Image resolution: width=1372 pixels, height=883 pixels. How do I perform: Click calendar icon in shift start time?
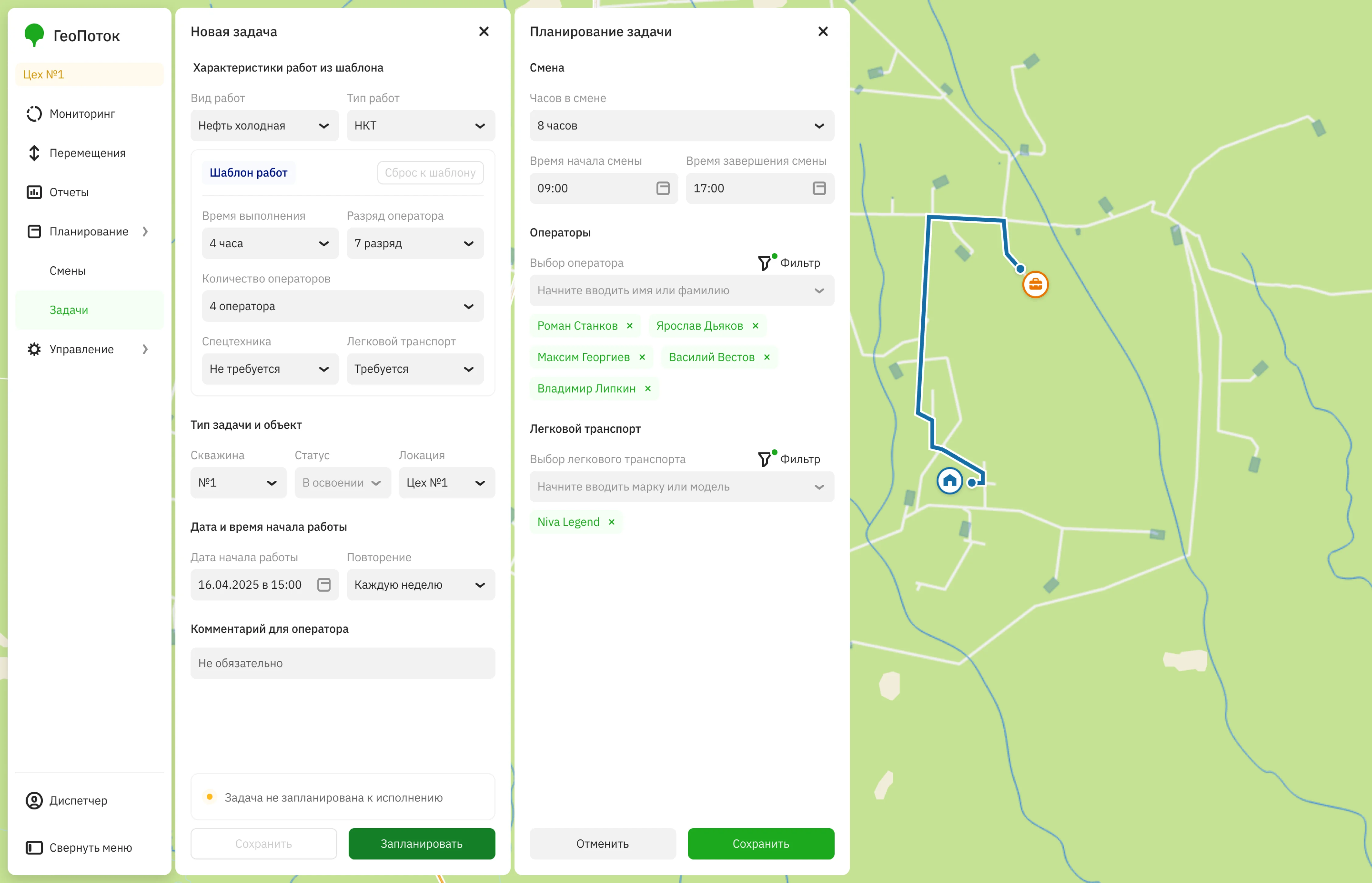[x=663, y=189]
